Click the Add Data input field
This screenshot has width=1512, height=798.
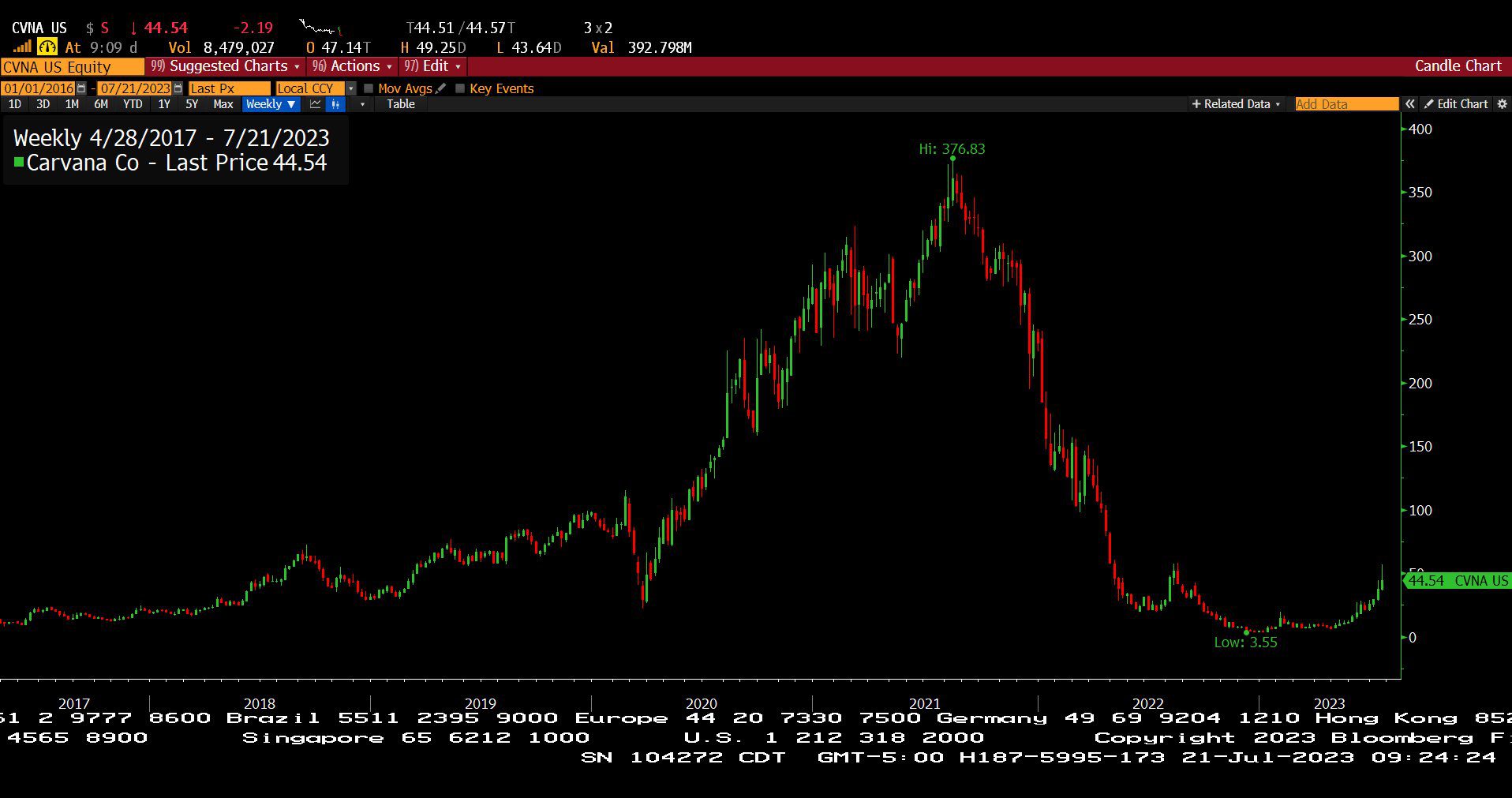click(x=1346, y=104)
